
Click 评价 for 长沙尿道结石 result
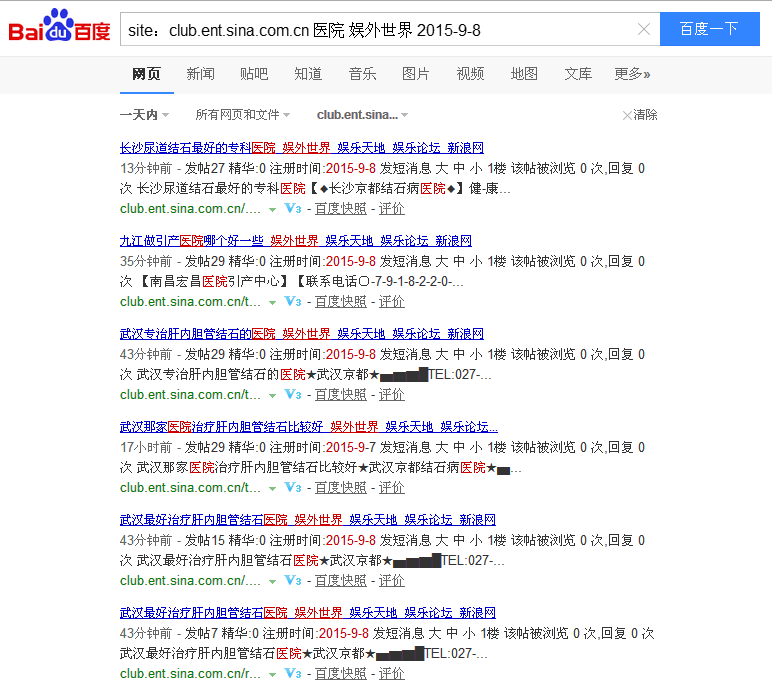pos(391,209)
